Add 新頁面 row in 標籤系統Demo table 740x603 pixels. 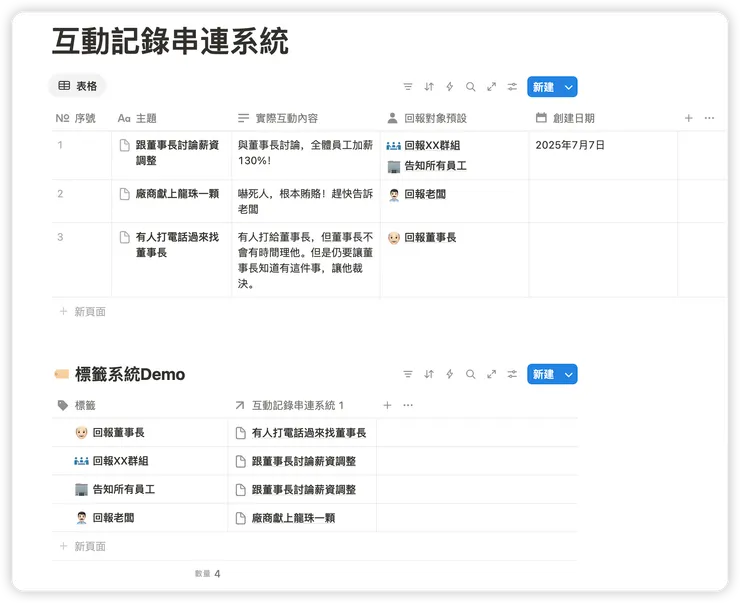(83, 546)
